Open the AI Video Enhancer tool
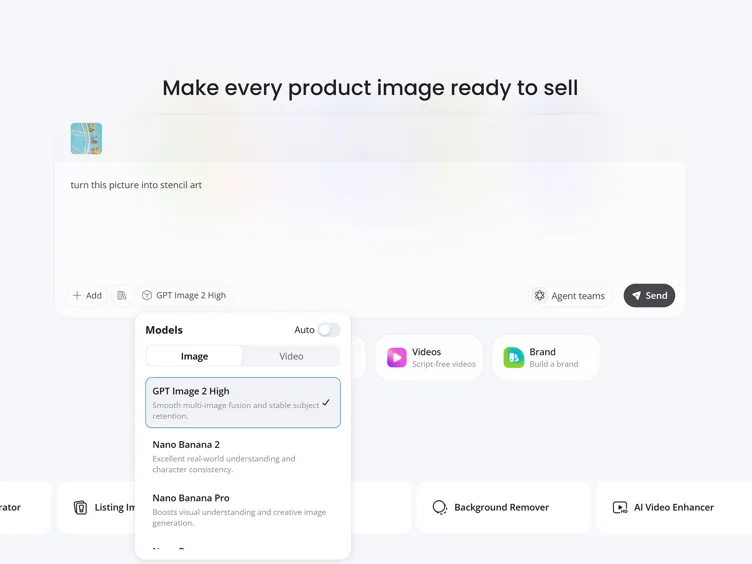Screen dimensions: 752x564 pos(674,507)
